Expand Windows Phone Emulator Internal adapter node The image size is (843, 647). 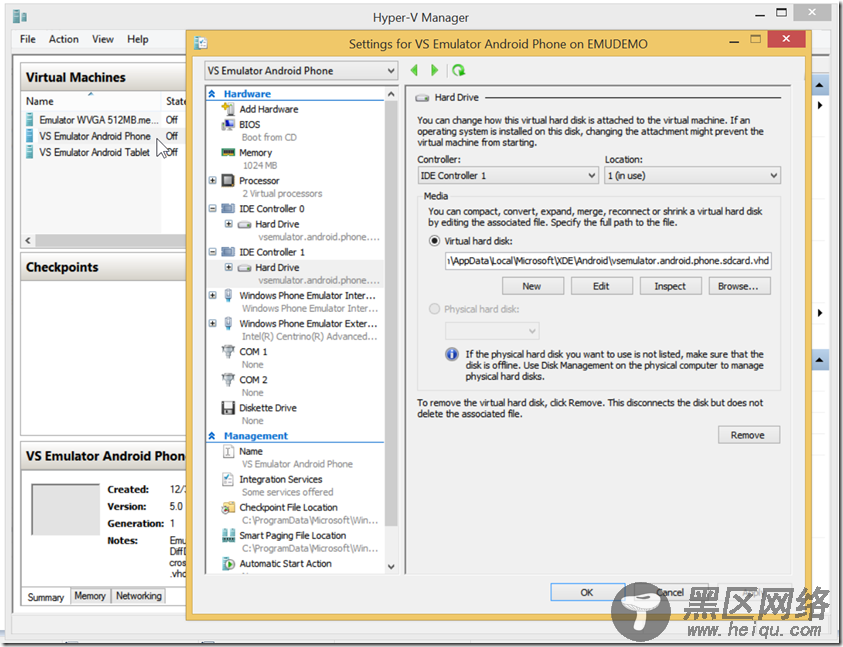[x=212, y=295]
